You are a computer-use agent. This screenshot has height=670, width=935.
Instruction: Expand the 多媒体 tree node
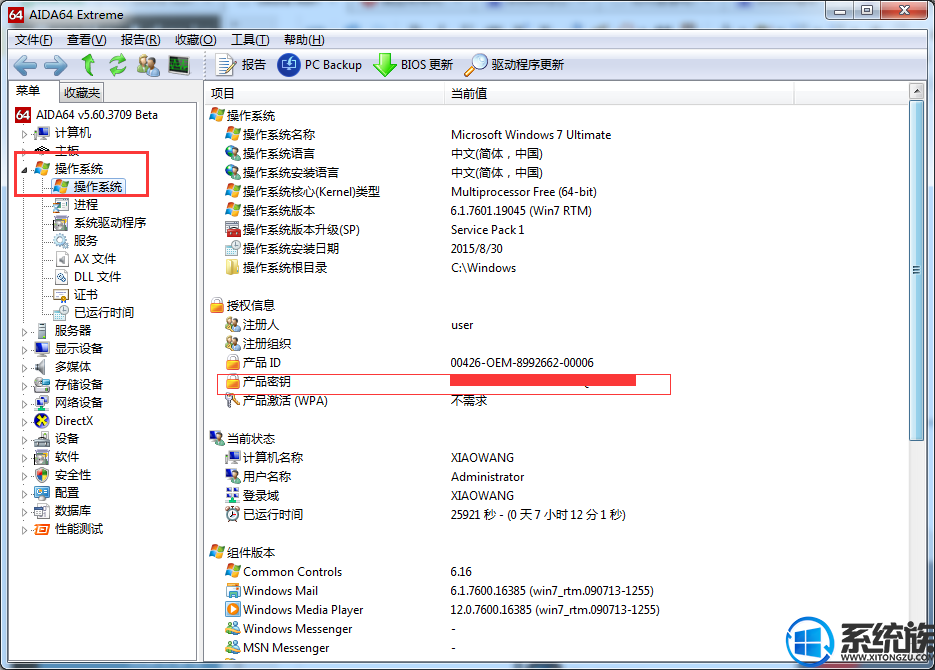[24, 368]
